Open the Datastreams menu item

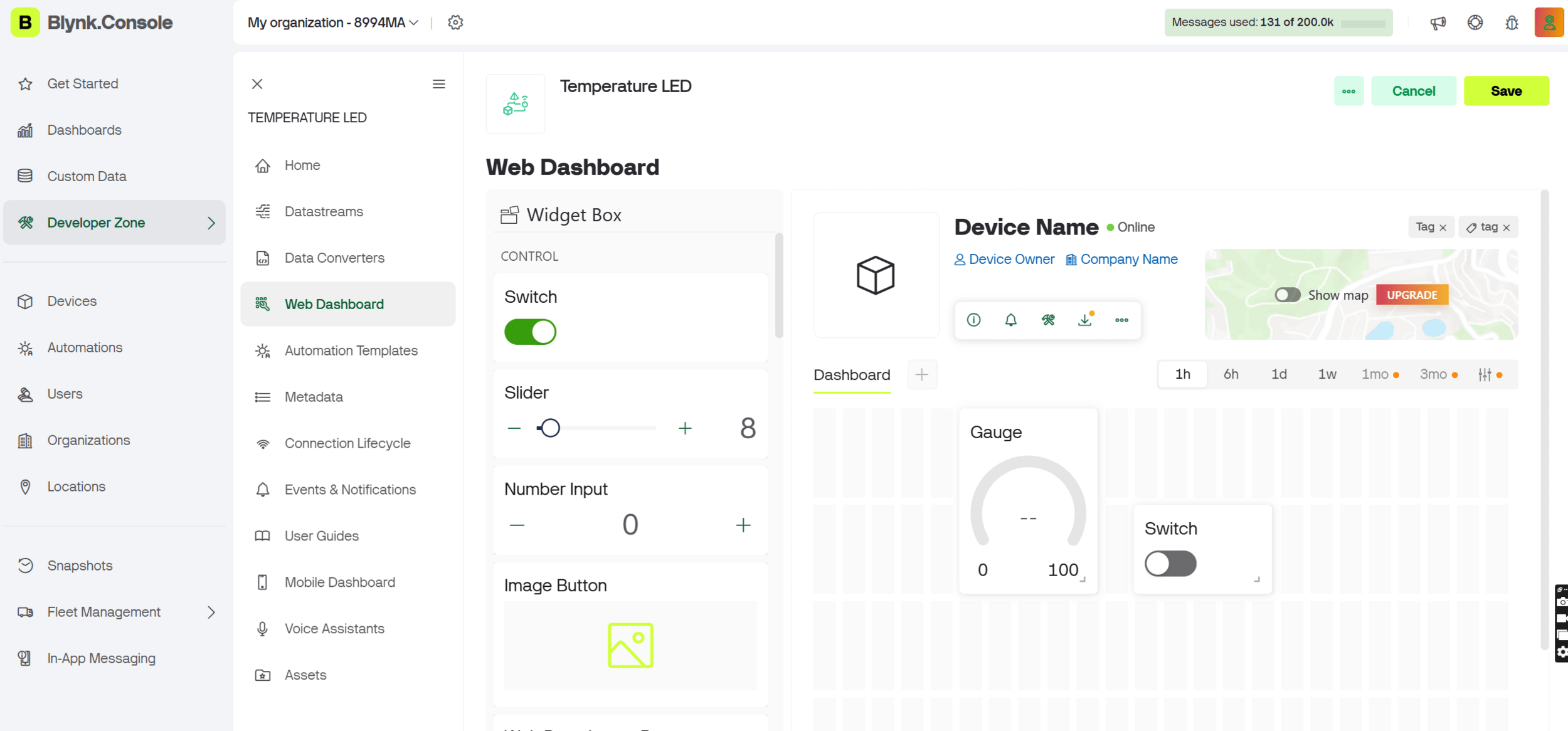click(324, 211)
